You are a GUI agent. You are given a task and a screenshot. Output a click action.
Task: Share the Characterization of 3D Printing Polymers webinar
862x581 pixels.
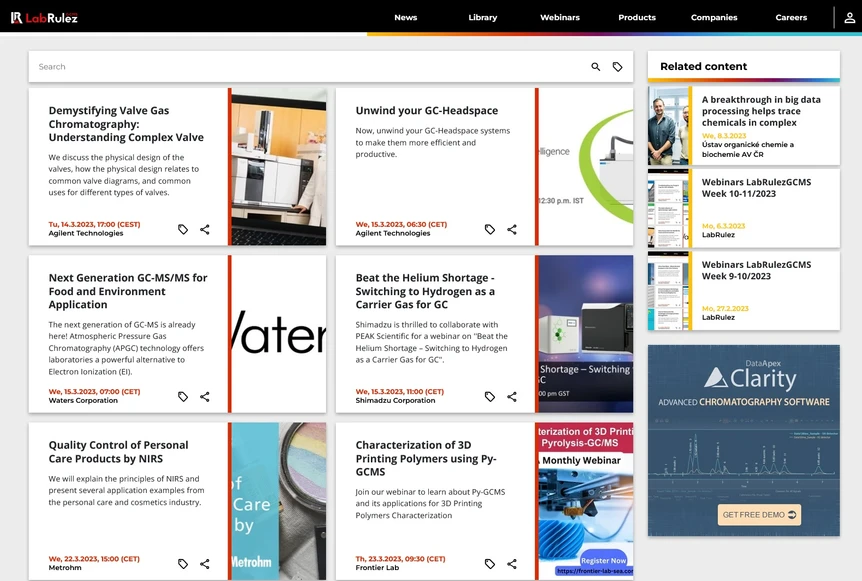[512, 563]
